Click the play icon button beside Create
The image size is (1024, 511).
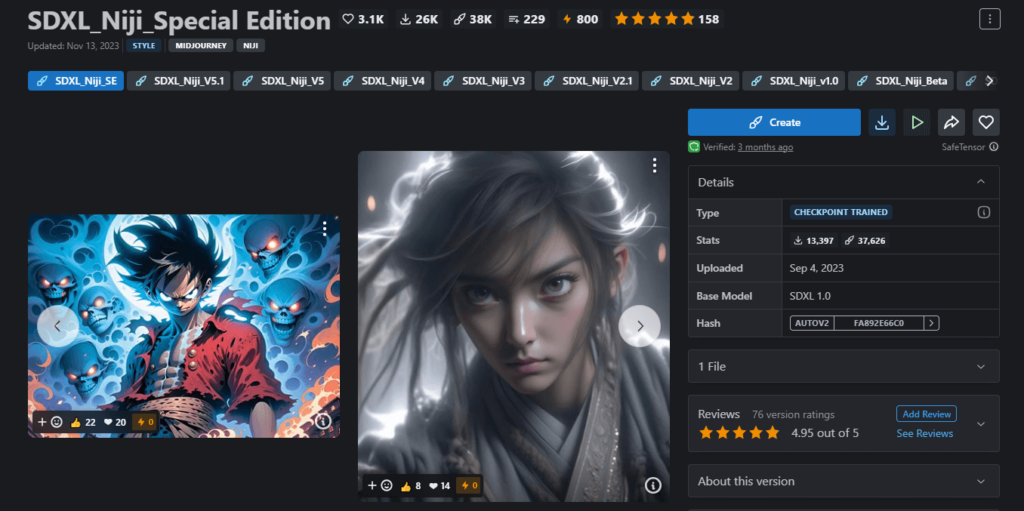pos(916,122)
